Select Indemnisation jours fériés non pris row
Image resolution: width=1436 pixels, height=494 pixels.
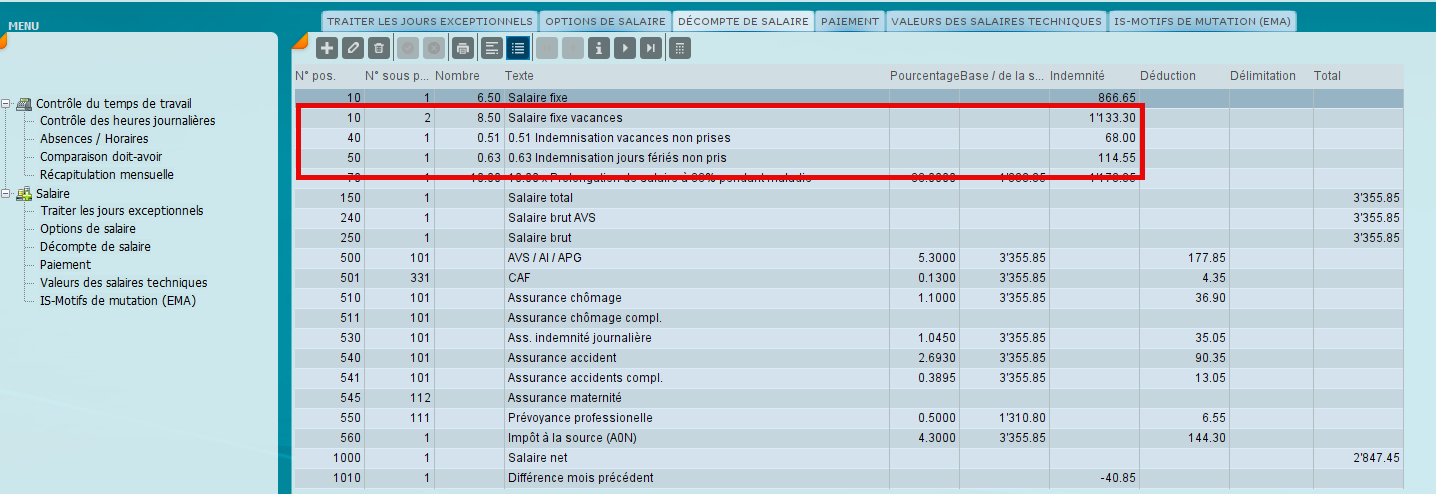(848, 158)
